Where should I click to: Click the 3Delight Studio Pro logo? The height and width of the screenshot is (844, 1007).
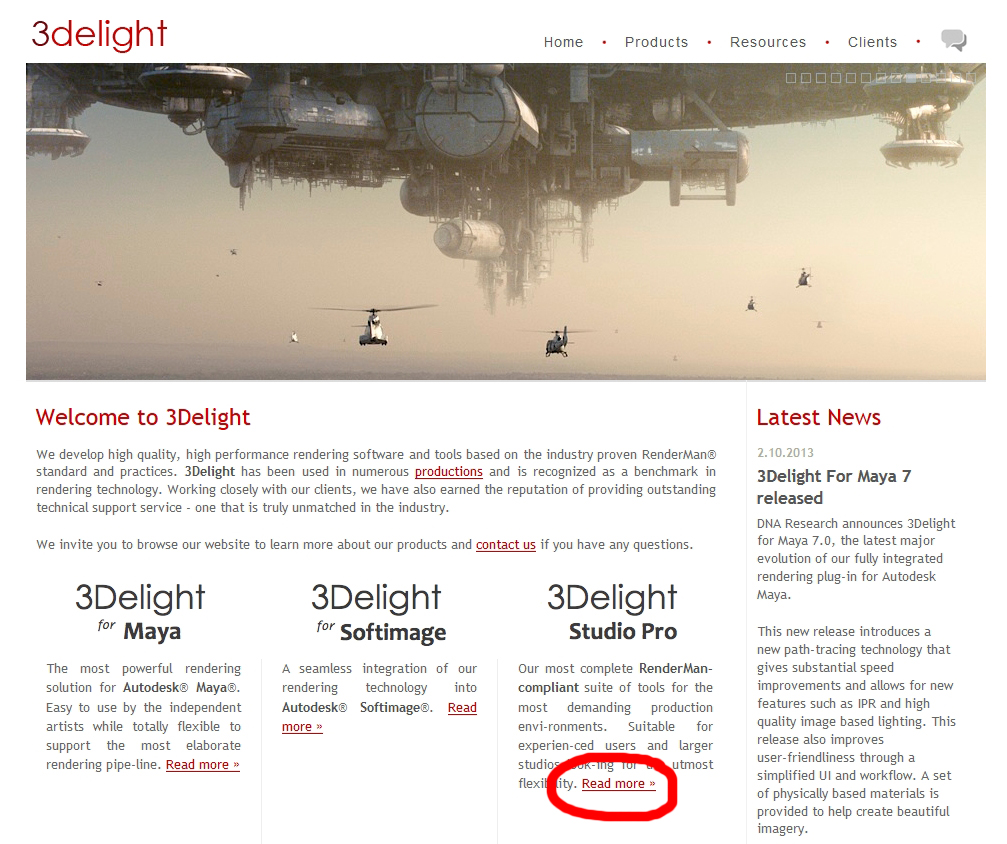tap(612, 612)
